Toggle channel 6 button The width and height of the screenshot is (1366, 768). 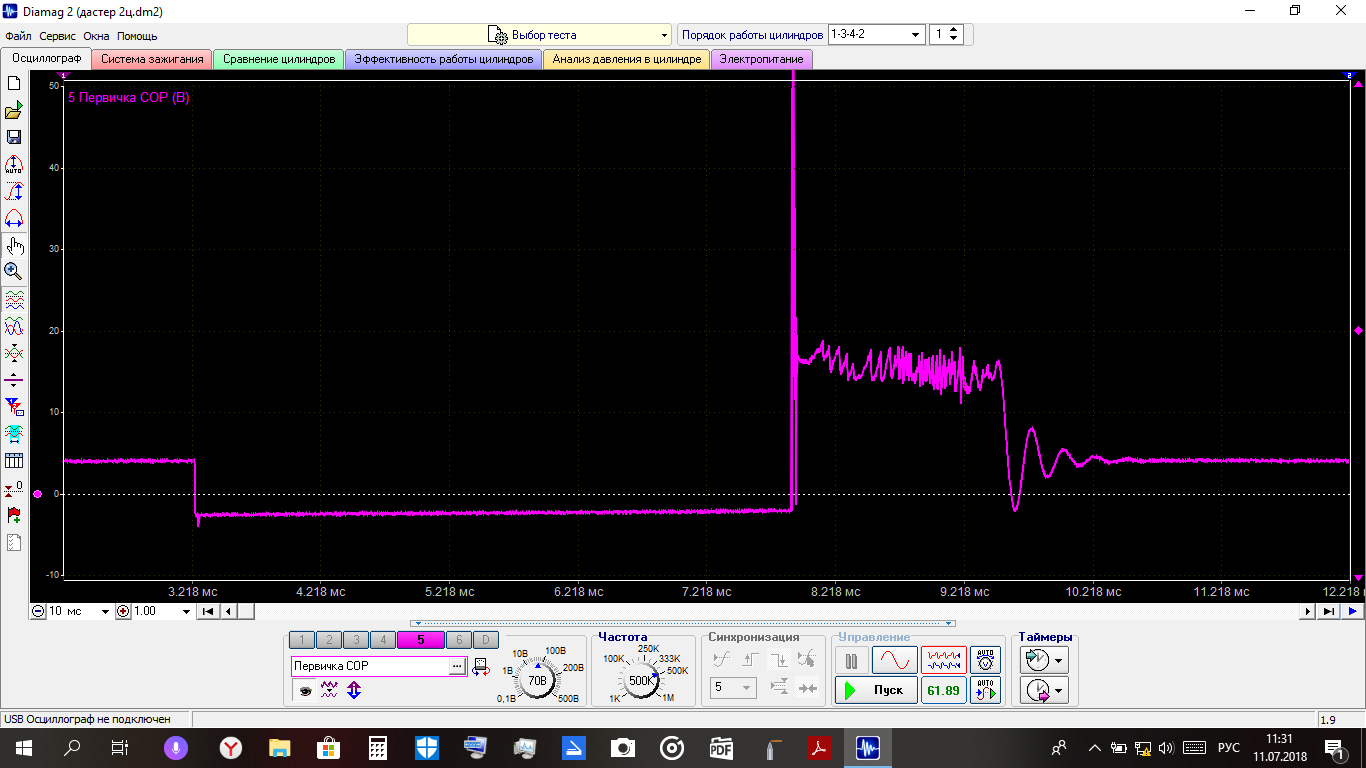(x=458, y=640)
